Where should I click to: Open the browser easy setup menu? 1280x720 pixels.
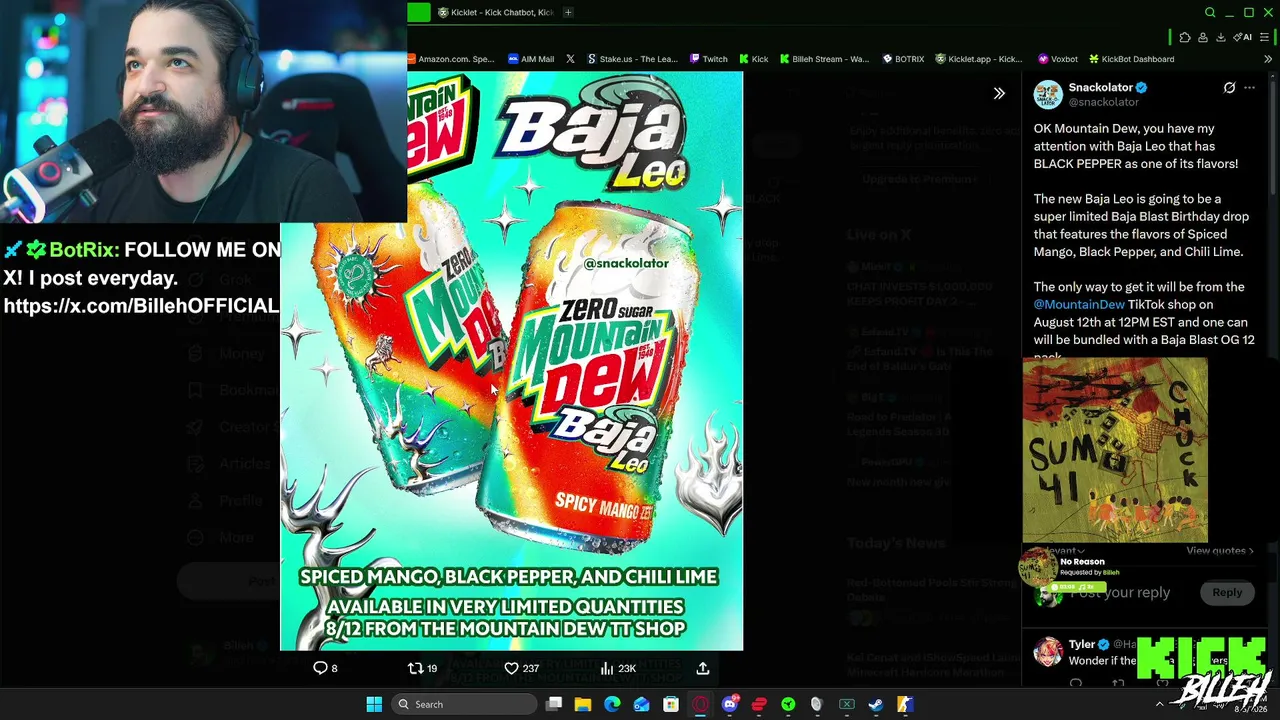[1265, 37]
